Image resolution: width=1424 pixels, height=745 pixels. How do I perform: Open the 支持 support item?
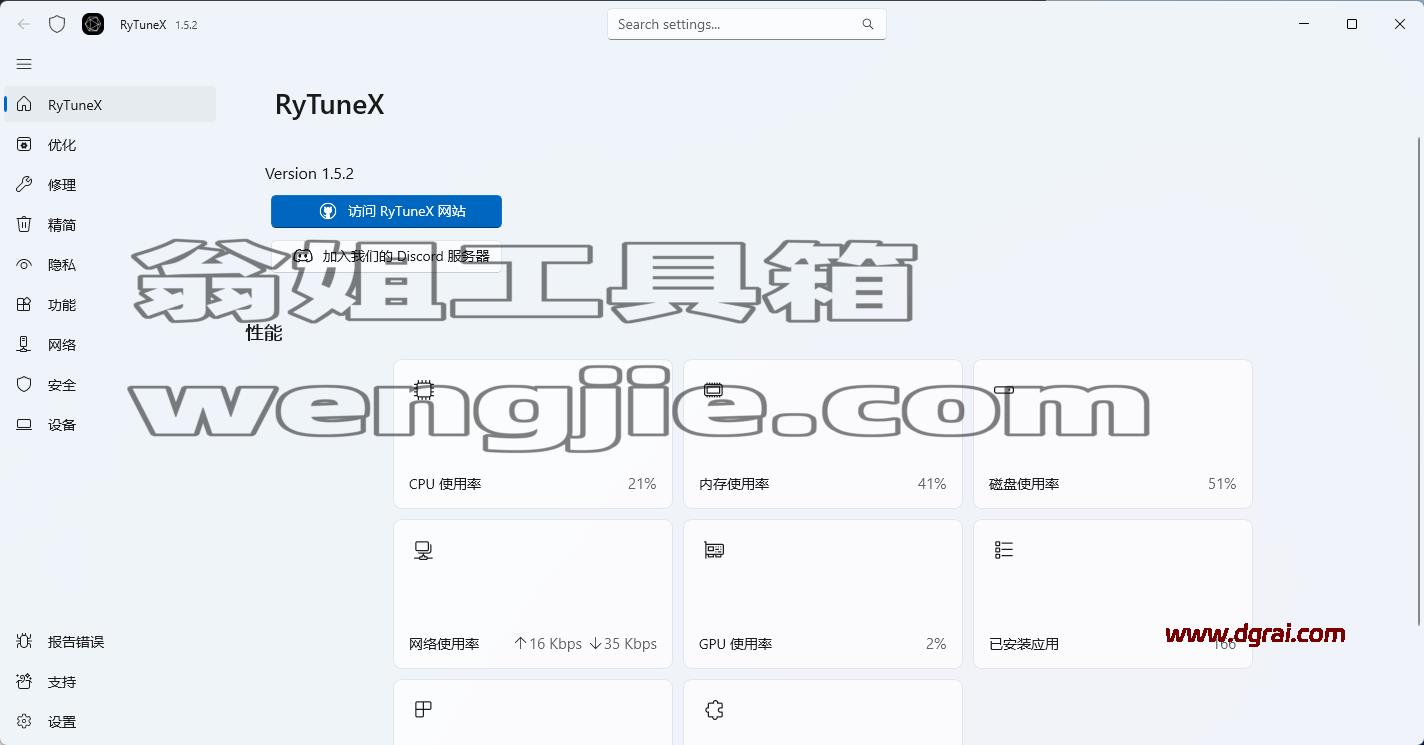[110, 681]
